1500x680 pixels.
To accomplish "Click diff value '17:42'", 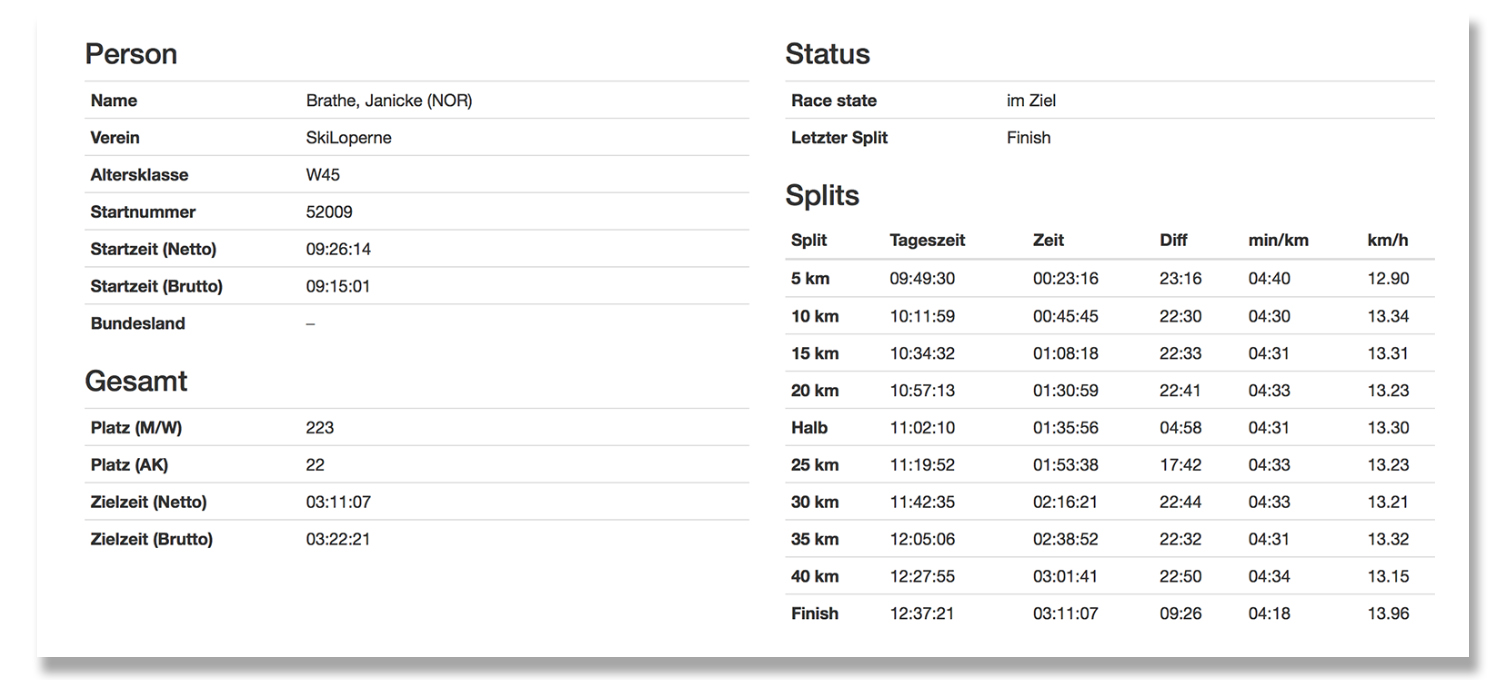I will coord(1181,465).
